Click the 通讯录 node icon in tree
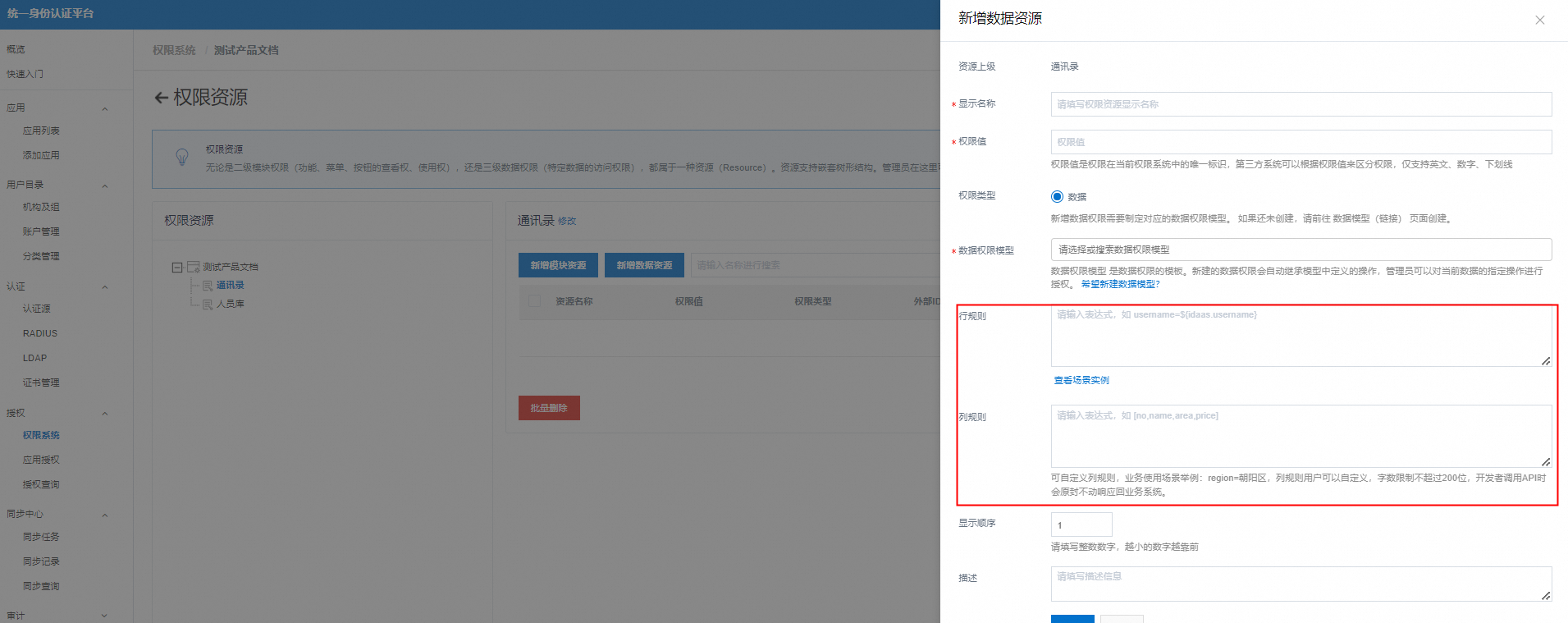 [208, 286]
